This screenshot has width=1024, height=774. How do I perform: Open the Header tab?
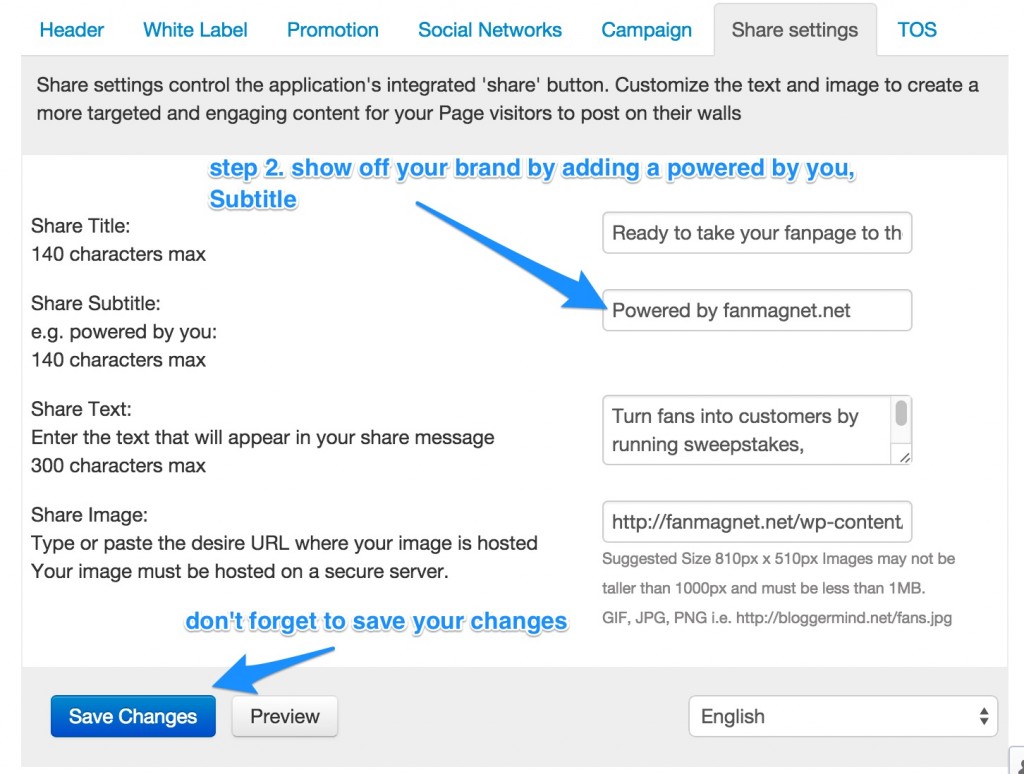click(x=72, y=30)
